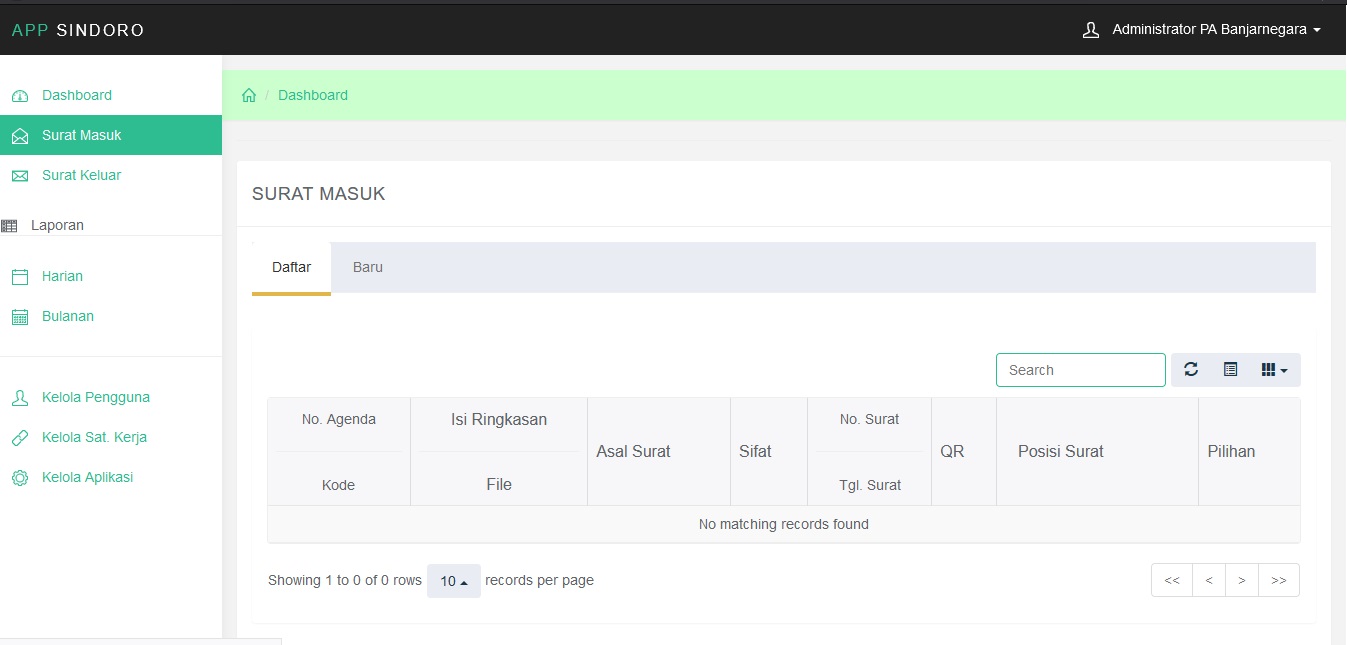Click the Surat Keluar envelope icon

click(20, 176)
